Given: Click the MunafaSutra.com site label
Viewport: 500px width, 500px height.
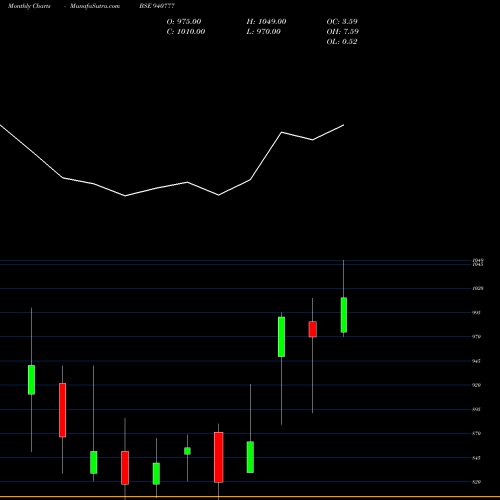Looking at the screenshot, I should 95,6.
